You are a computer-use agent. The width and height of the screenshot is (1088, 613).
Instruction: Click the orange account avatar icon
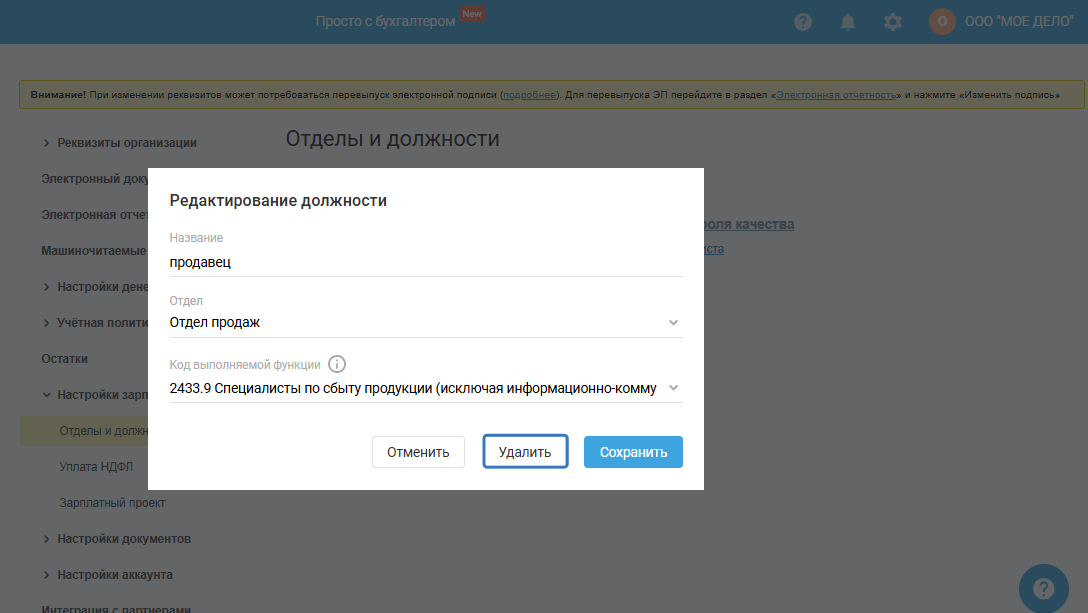(942, 22)
